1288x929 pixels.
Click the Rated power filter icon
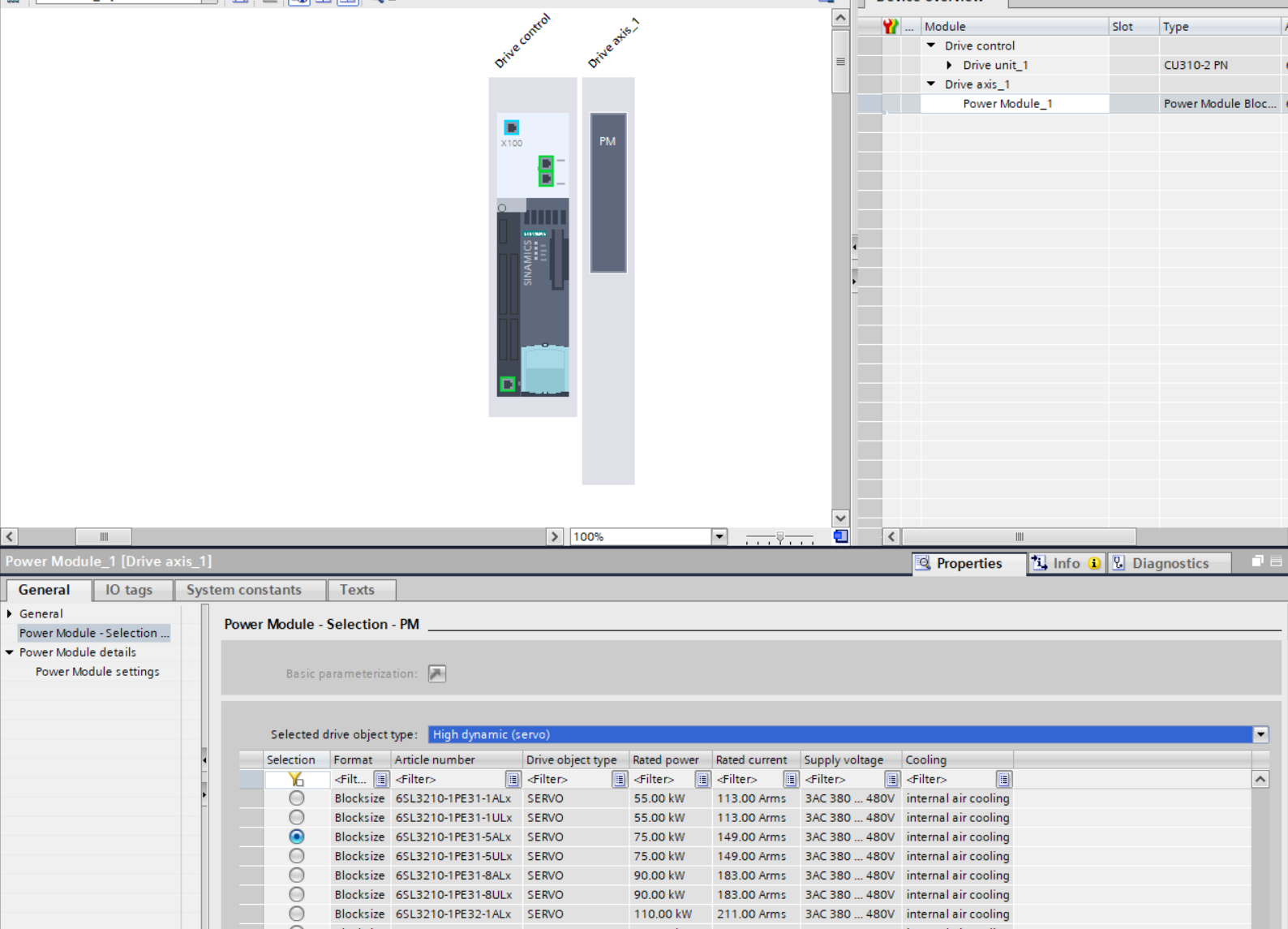[702, 780]
